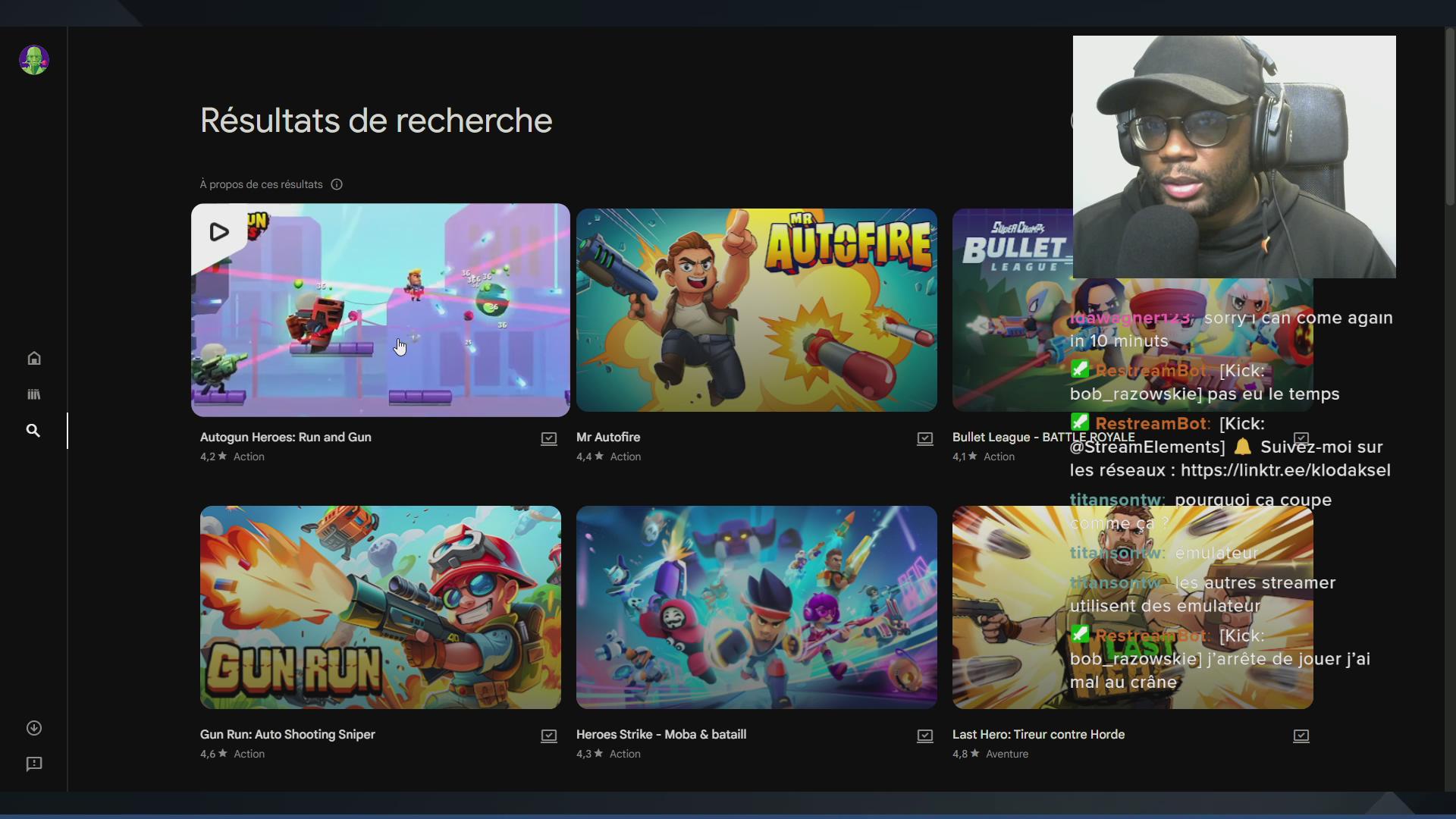This screenshot has width=1456, height=819.
Task: Open the Downloads icon in sidebar
Action: coord(34,728)
